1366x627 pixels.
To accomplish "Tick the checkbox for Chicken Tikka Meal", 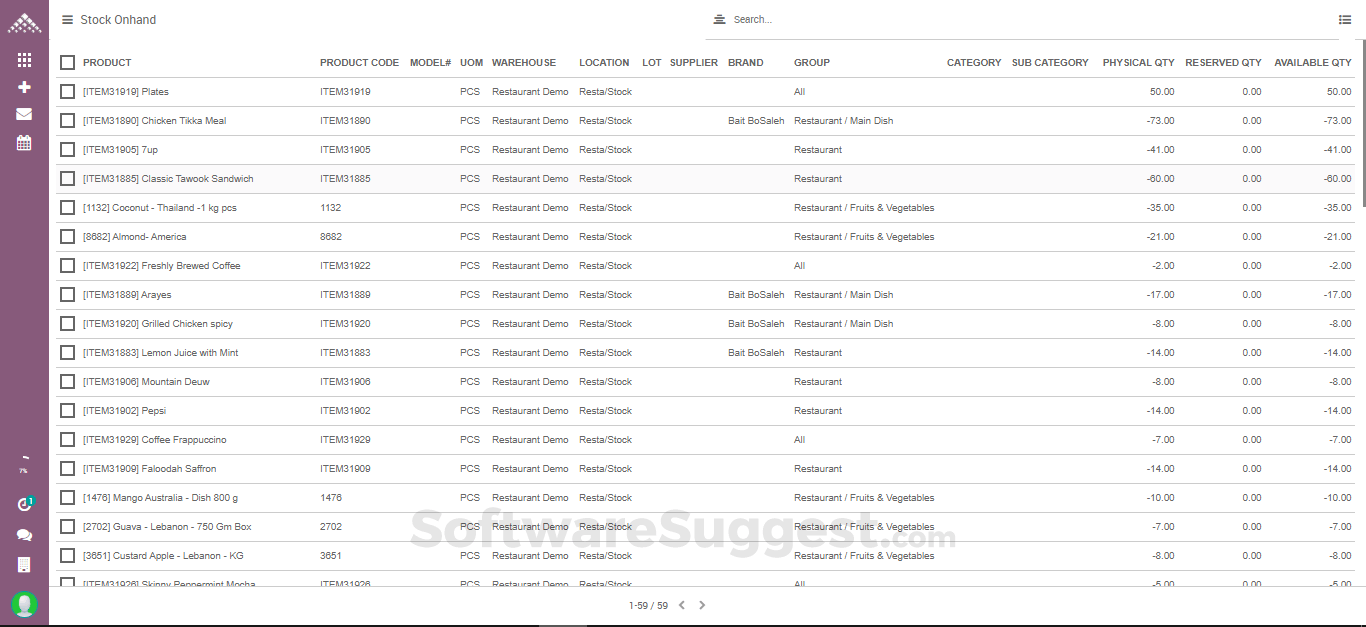I will click(67, 121).
